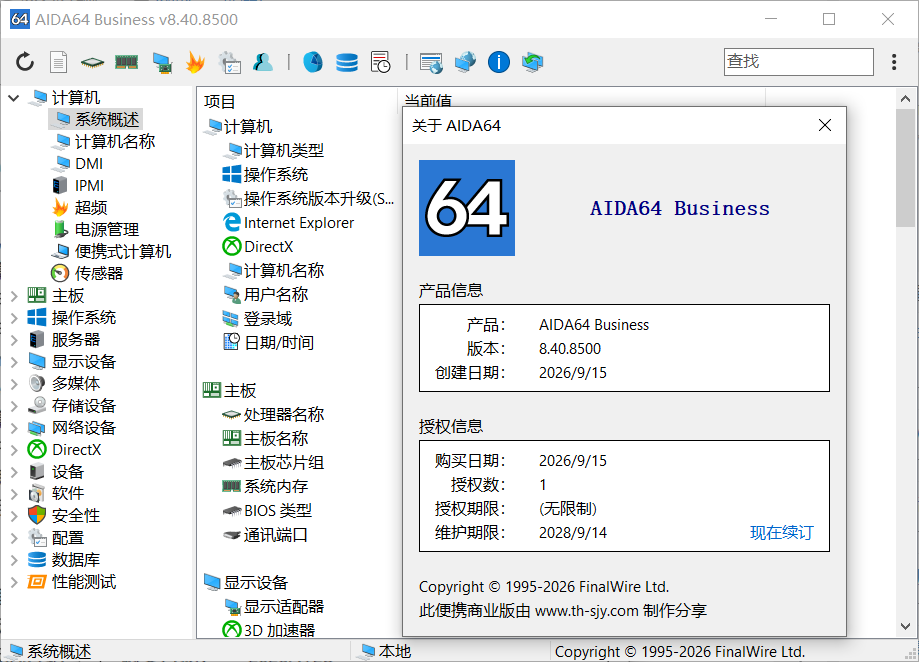Image resolution: width=919 pixels, height=662 pixels.
Task: Click the CPU chip toolbar icon
Action: (x=92, y=62)
